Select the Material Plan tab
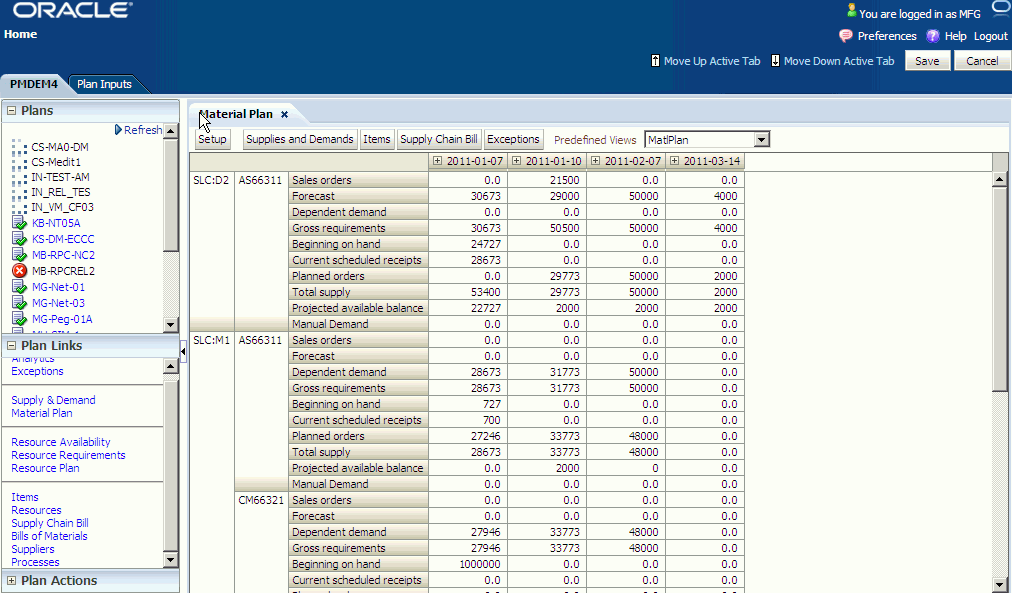This screenshot has width=1012, height=593. (236, 114)
